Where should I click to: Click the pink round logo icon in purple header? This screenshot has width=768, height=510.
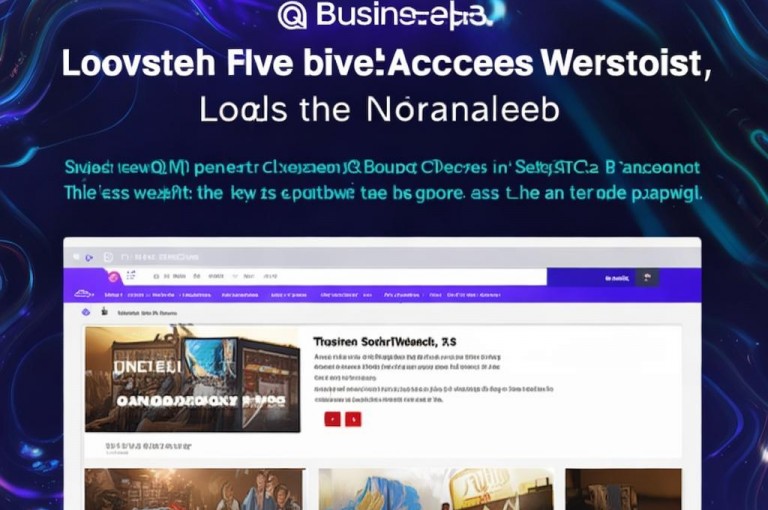click(113, 277)
